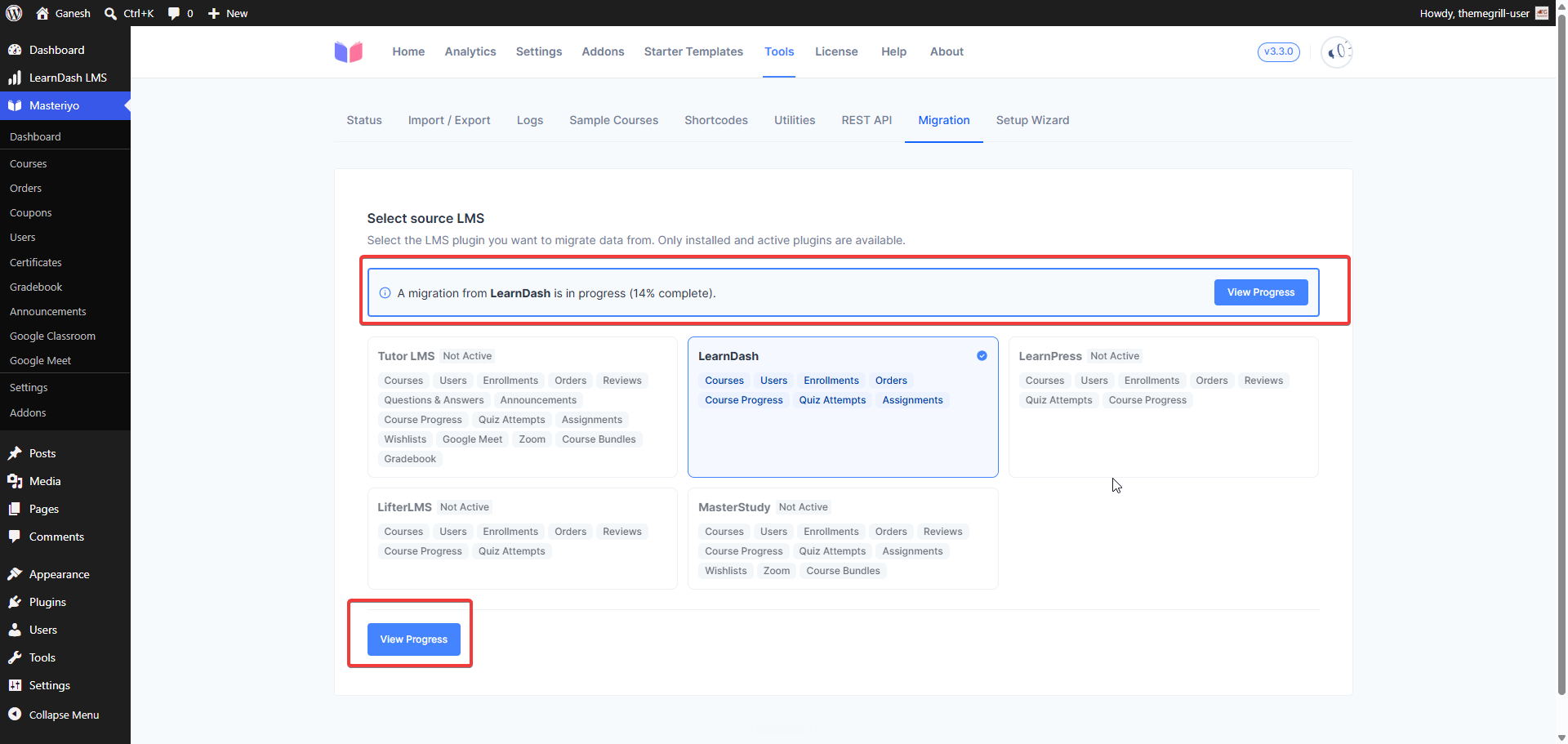Open the Masteriyo logo in header
Screen dimensions: 1568x744
[x=349, y=51]
